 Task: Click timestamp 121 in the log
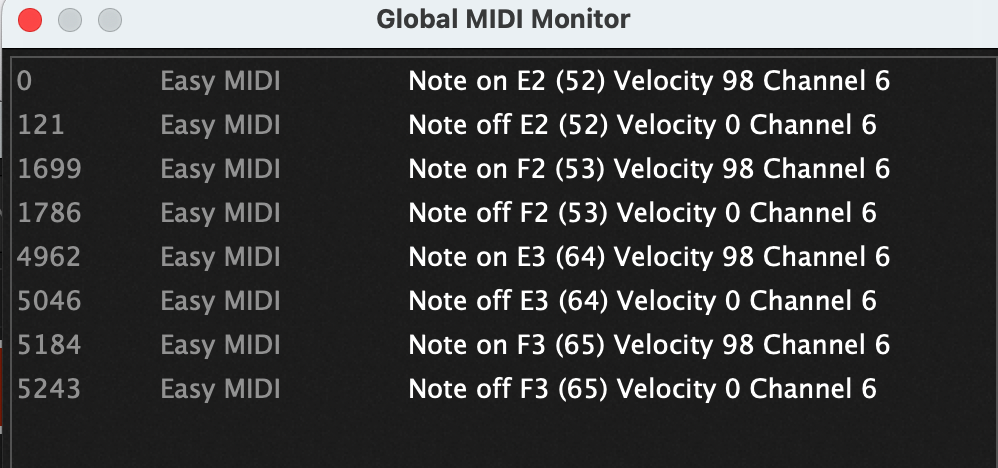pyautogui.click(x=41, y=125)
